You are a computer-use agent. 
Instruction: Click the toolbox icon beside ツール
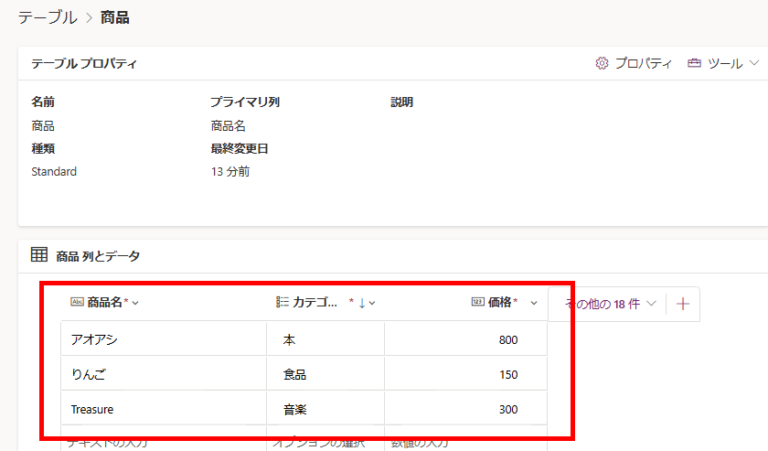694,63
